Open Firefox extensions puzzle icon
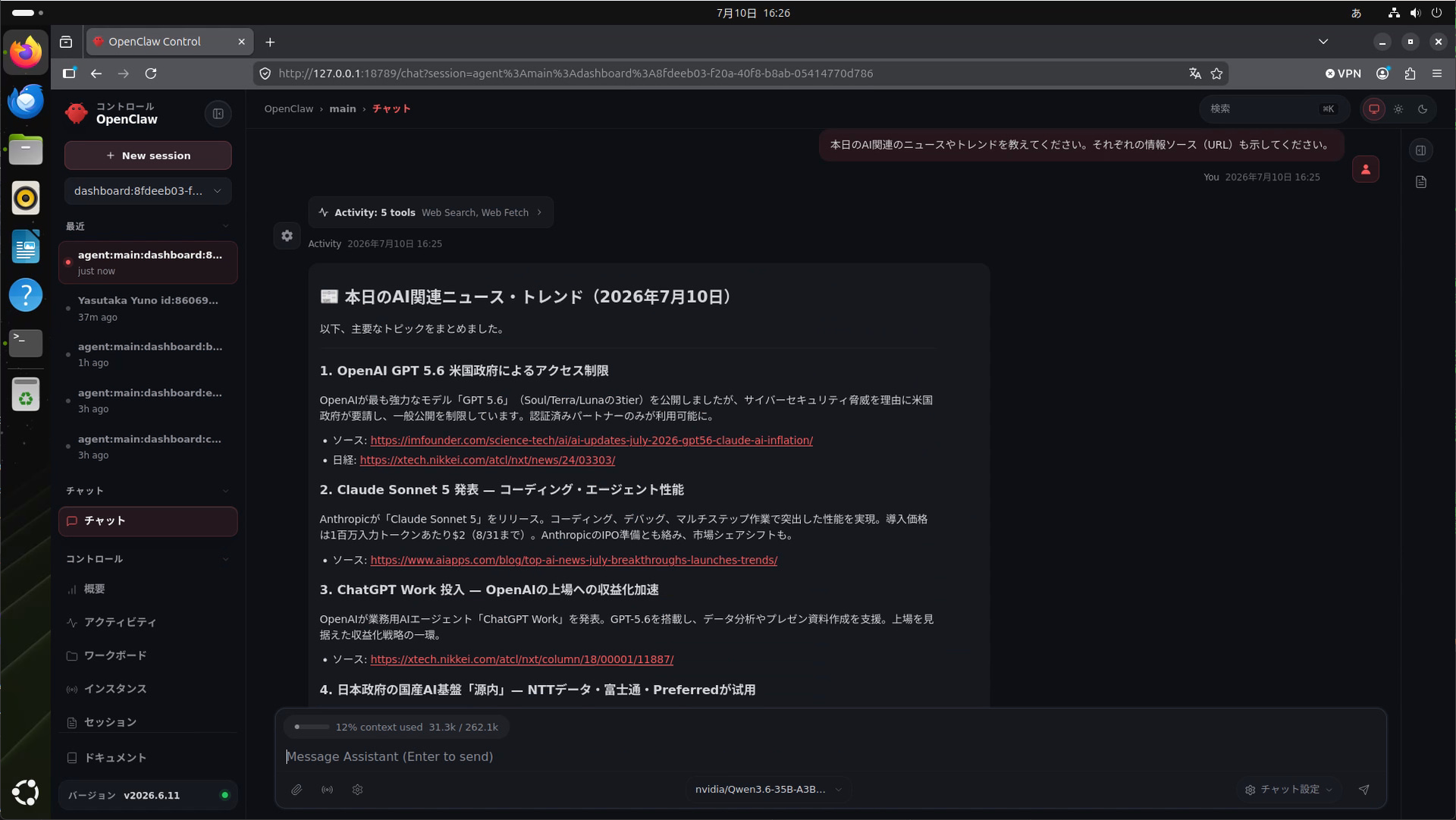Screen dimensions: 1456x820 point(1410,74)
